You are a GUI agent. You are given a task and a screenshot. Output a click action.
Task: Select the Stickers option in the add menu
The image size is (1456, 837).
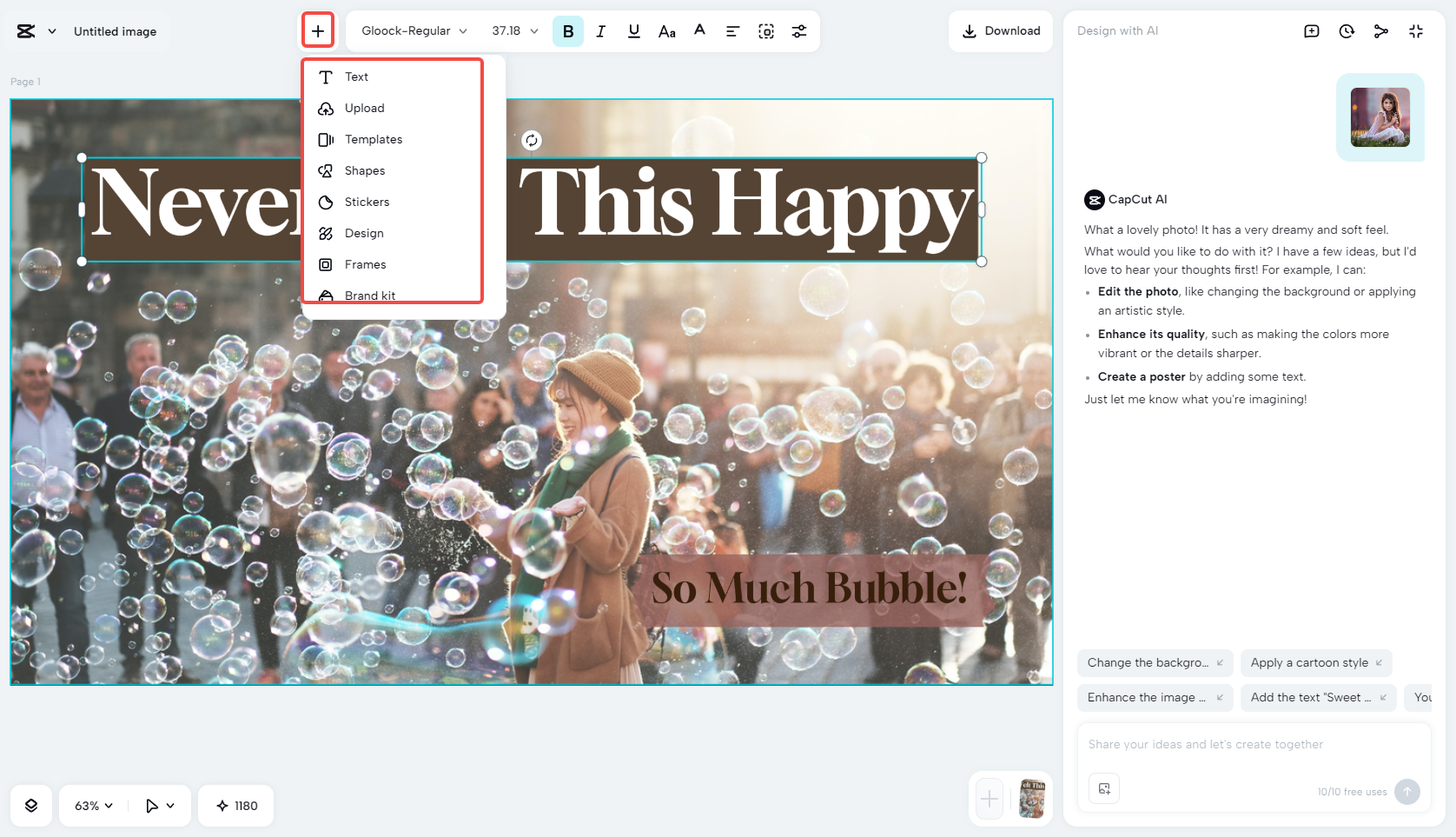[x=366, y=202]
